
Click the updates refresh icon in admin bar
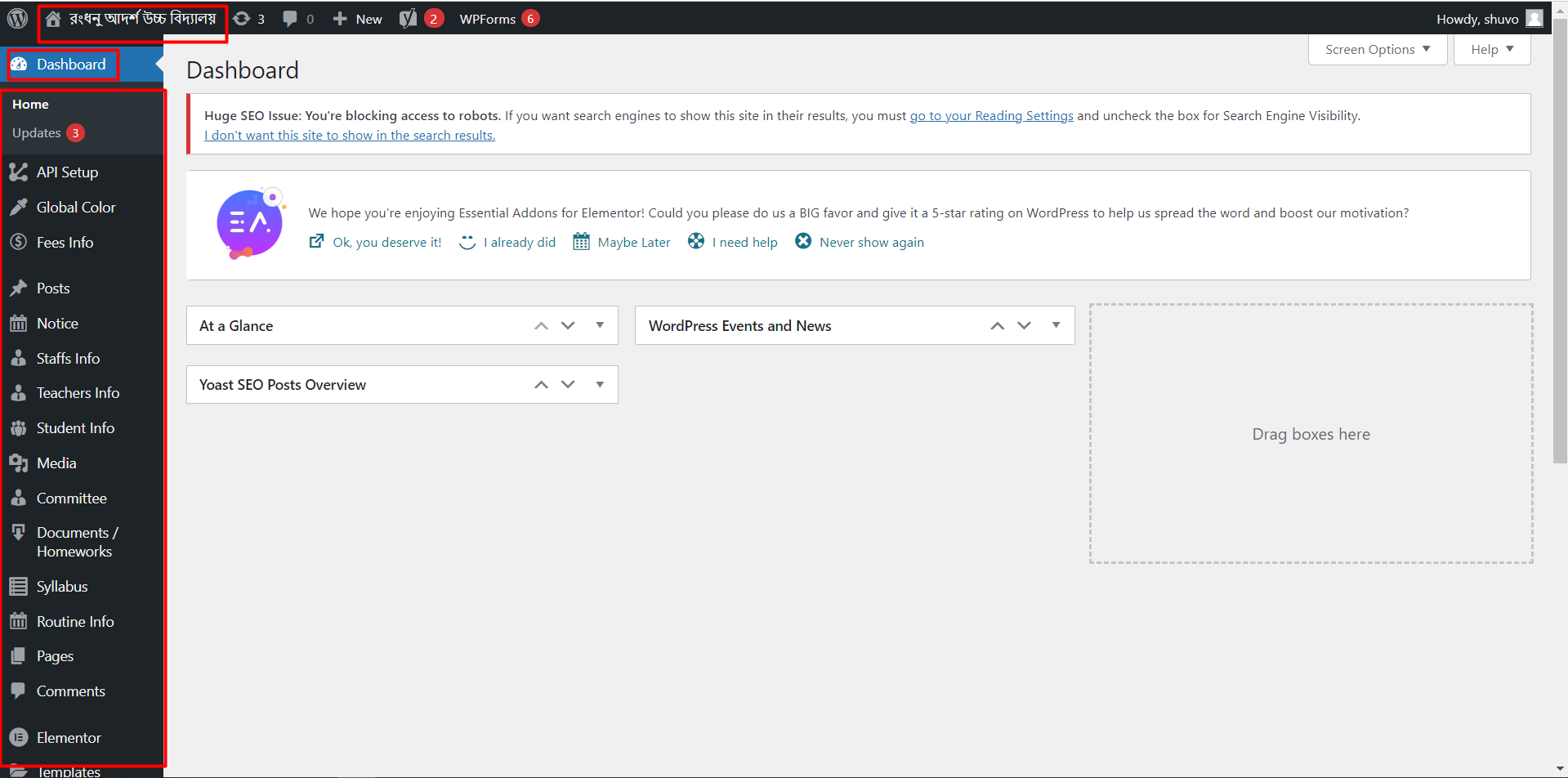[241, 18]
